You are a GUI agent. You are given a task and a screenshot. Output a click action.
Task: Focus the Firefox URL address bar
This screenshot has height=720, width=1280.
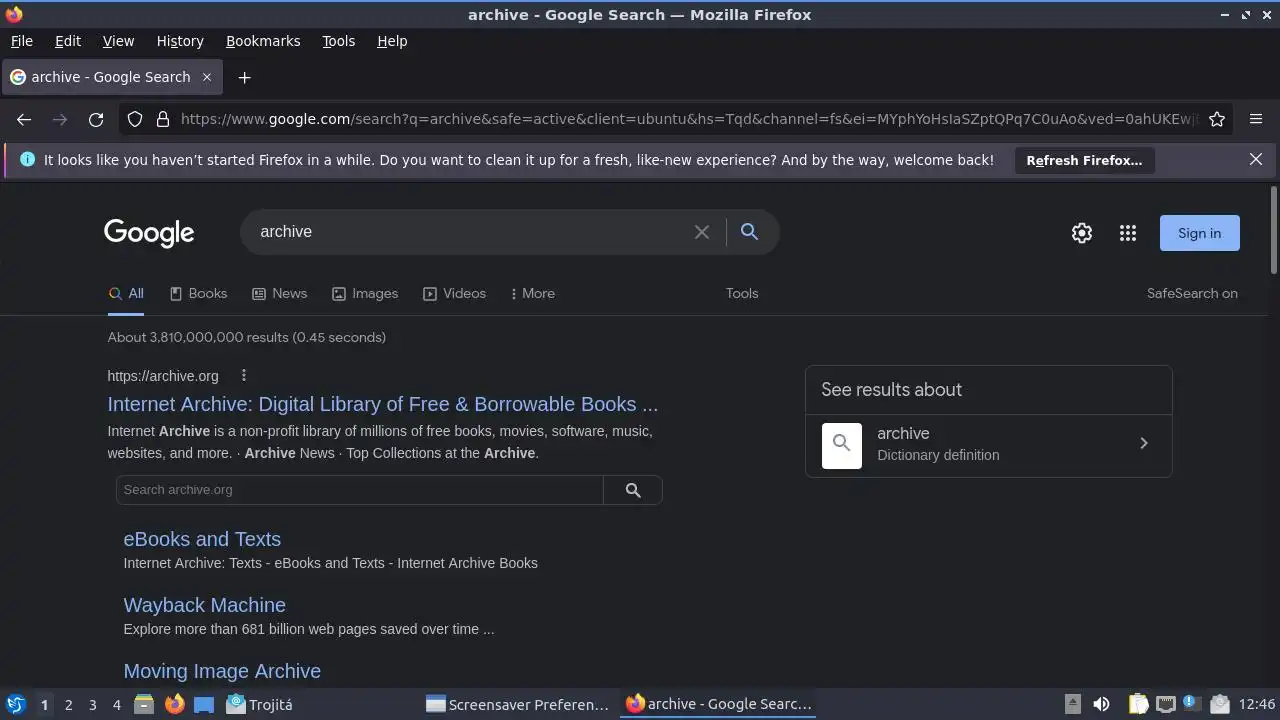[690, 119]
